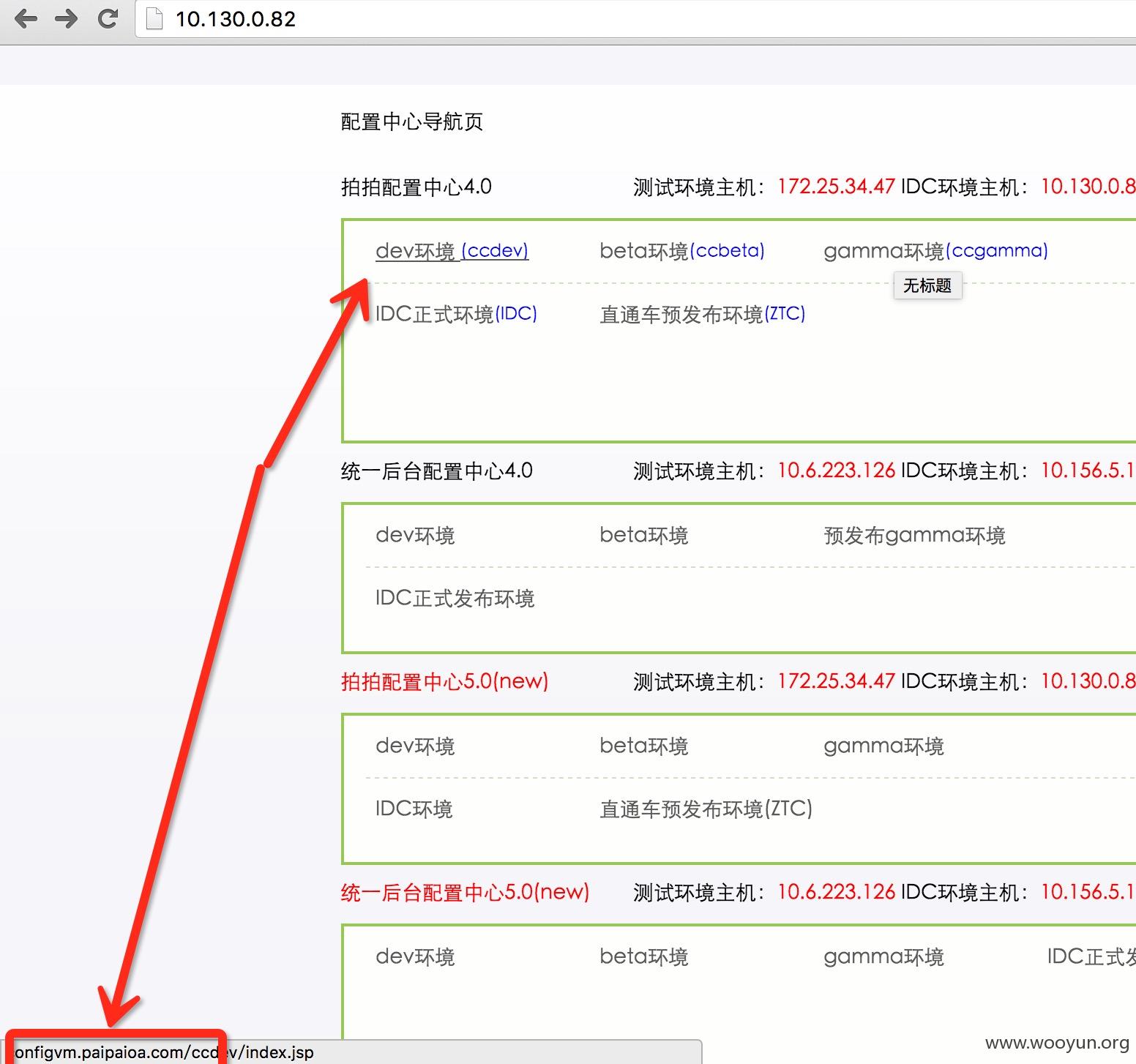
Task: Open the gamma环境(ccgamma) link
Action: 935,251
